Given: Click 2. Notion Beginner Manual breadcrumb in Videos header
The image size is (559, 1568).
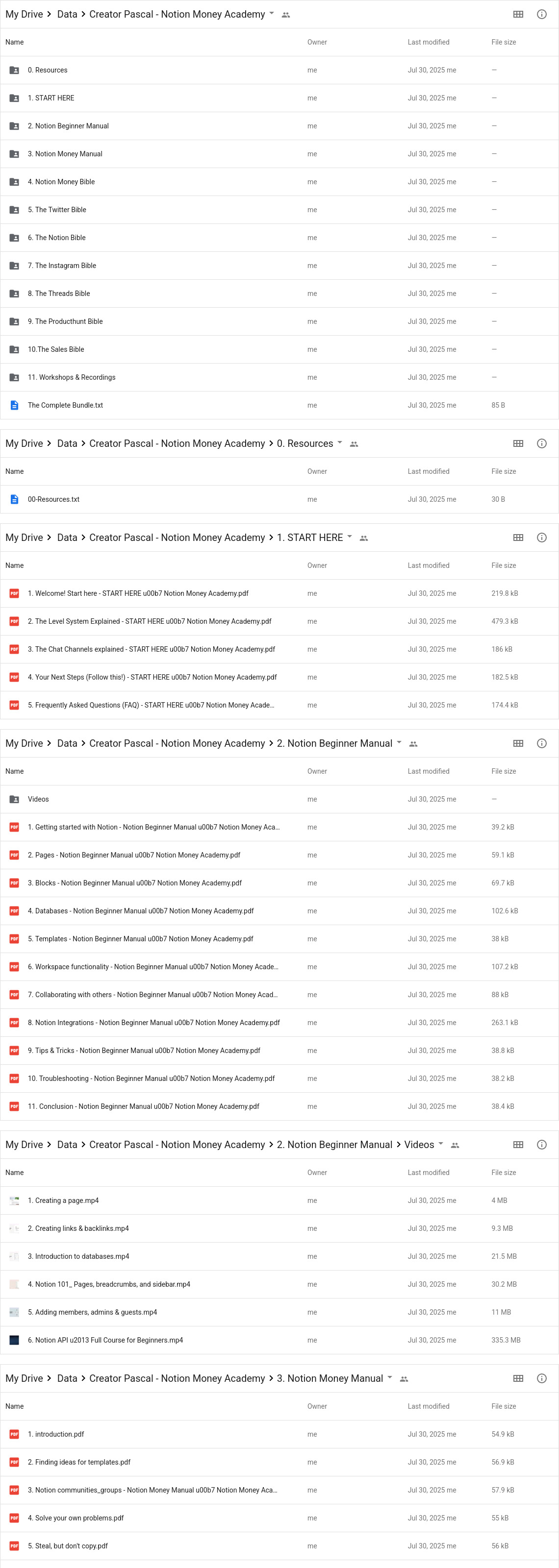Looking at the screenshot, I should coord(334,1145).
